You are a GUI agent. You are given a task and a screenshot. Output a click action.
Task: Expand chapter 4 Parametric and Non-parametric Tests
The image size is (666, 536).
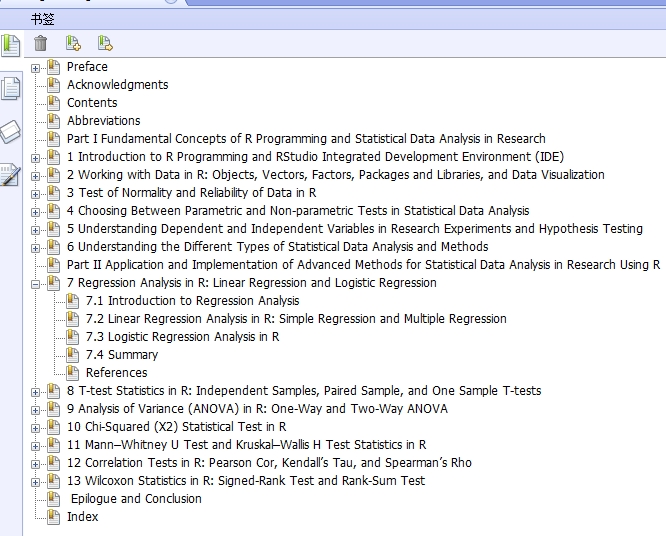click(36, 212)
